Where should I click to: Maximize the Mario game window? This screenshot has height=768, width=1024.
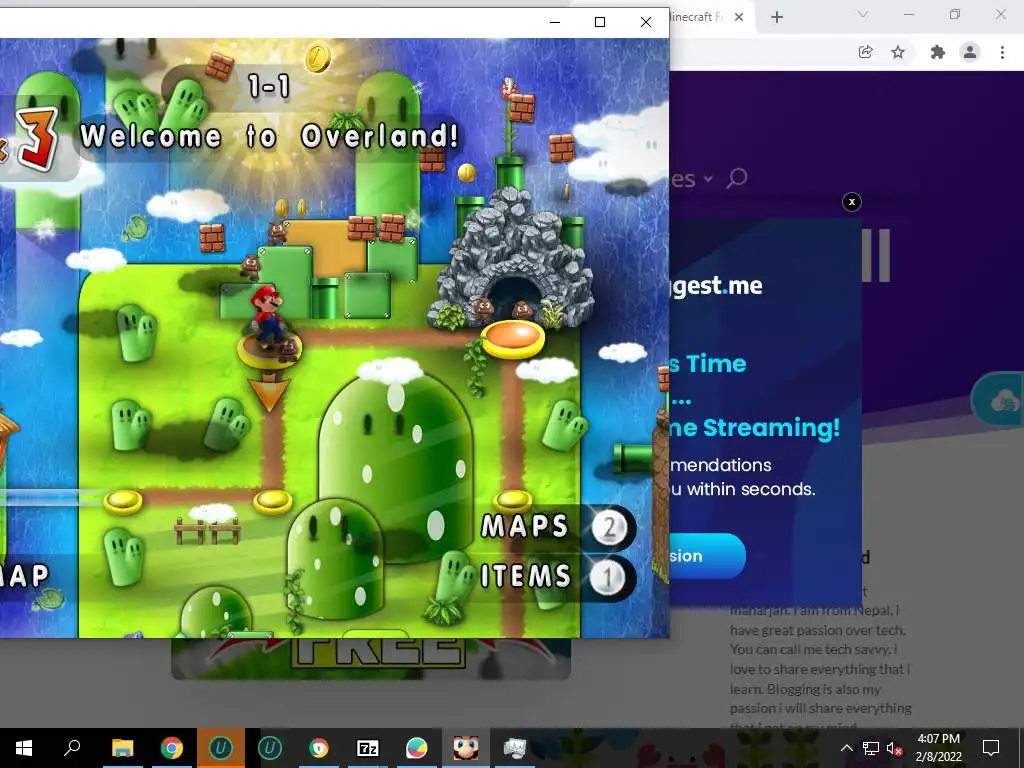(x=600, y=22)
